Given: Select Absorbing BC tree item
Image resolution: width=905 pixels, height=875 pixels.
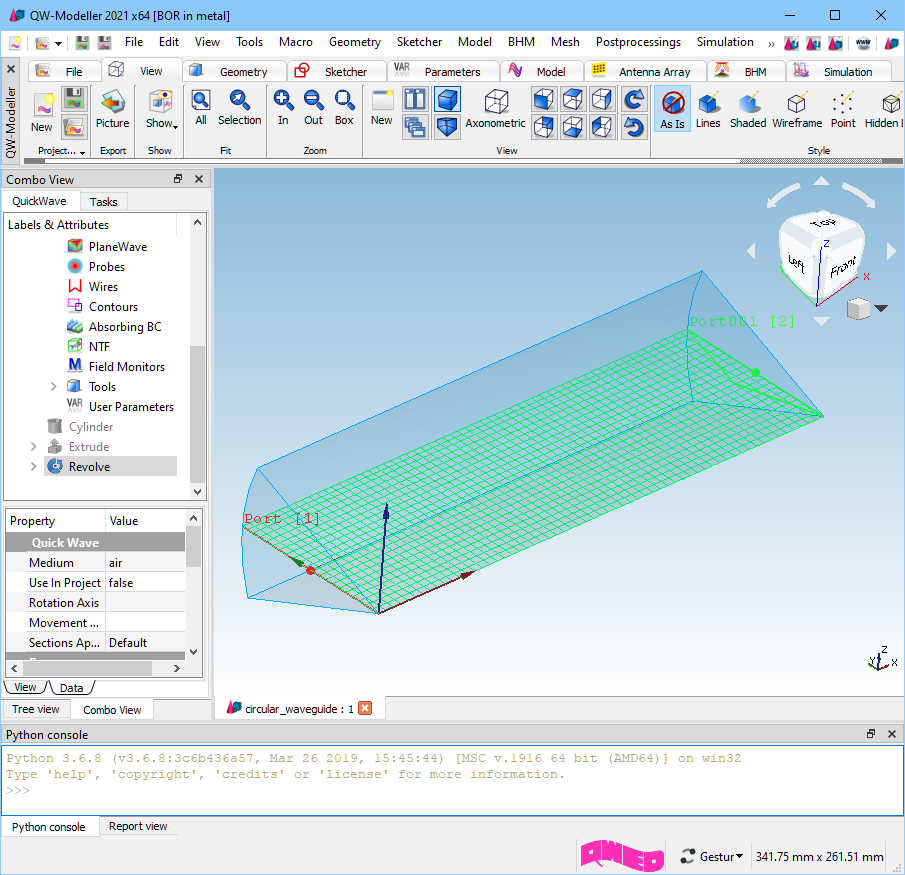Looking at the screenshot, I should tap(114, 327).
